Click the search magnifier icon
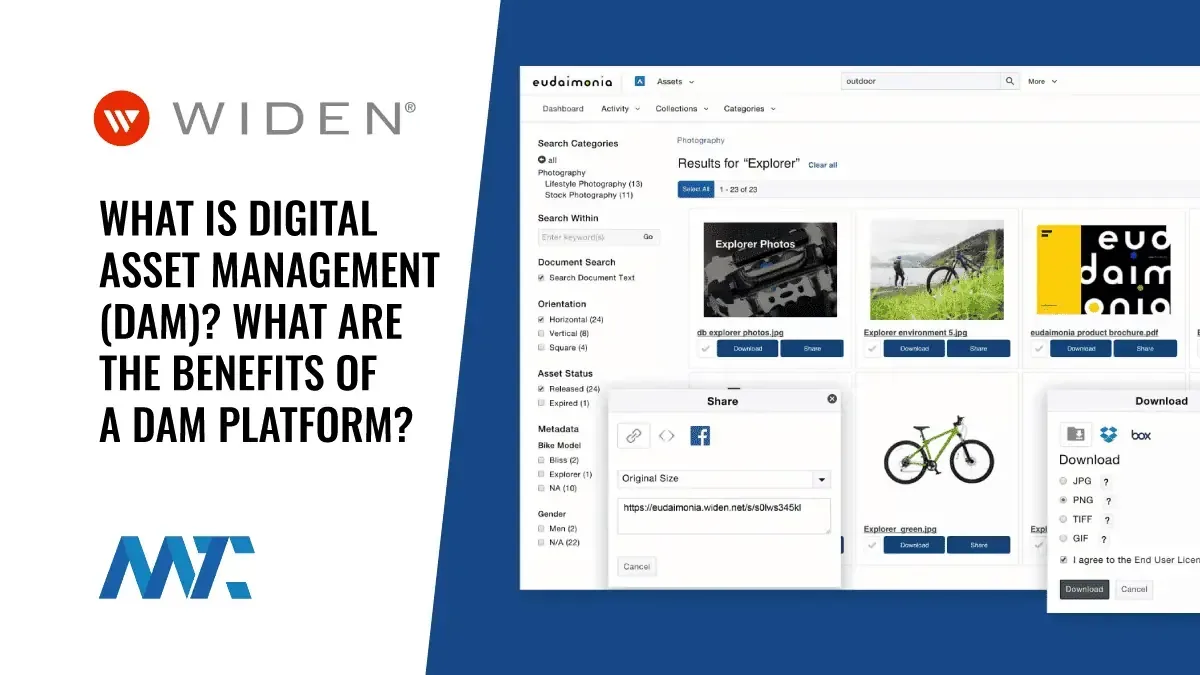 pyautogui.click(x=1010, y=81)
